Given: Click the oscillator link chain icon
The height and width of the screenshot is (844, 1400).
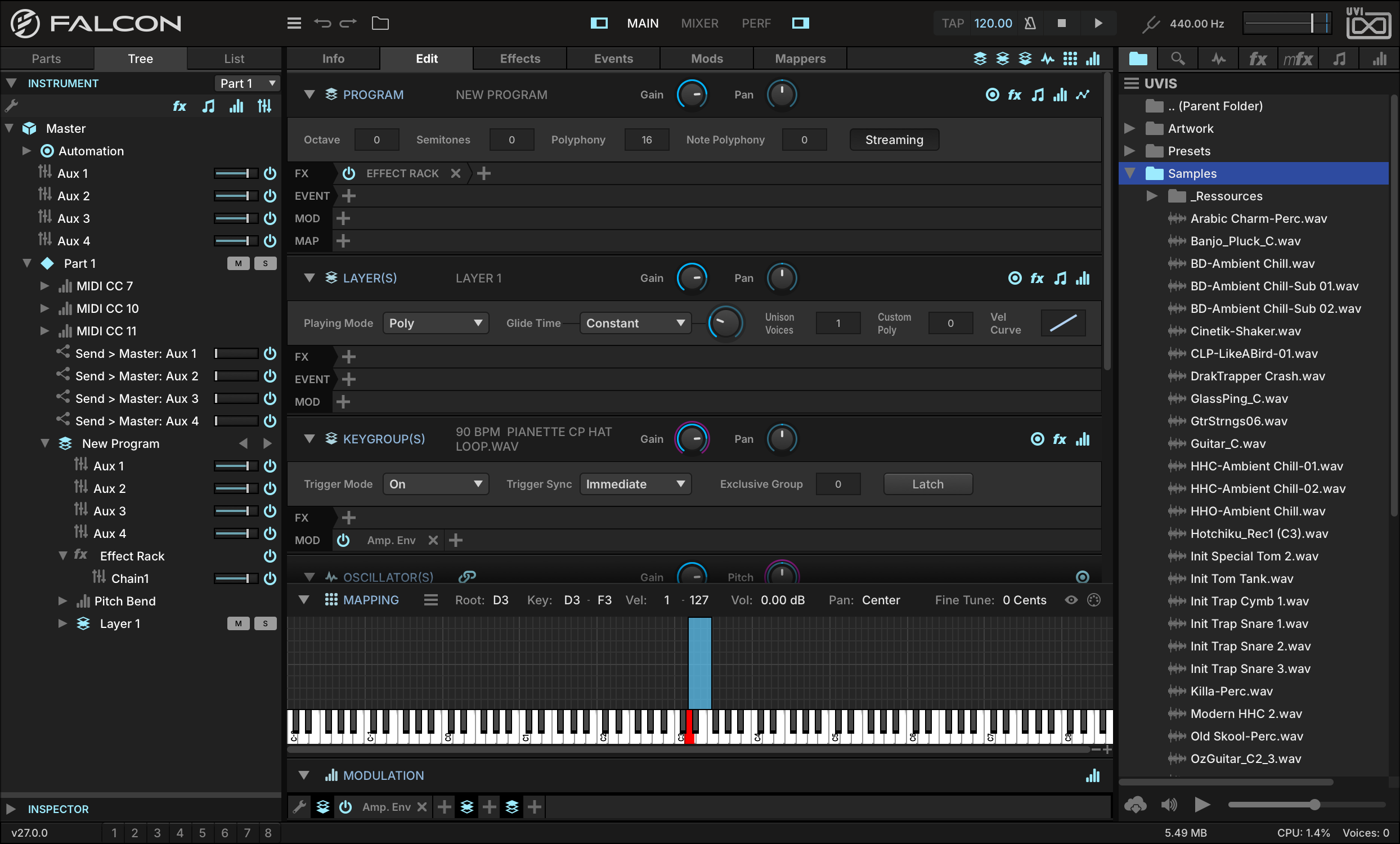Looking at the screenshot, I should [467, 577].
